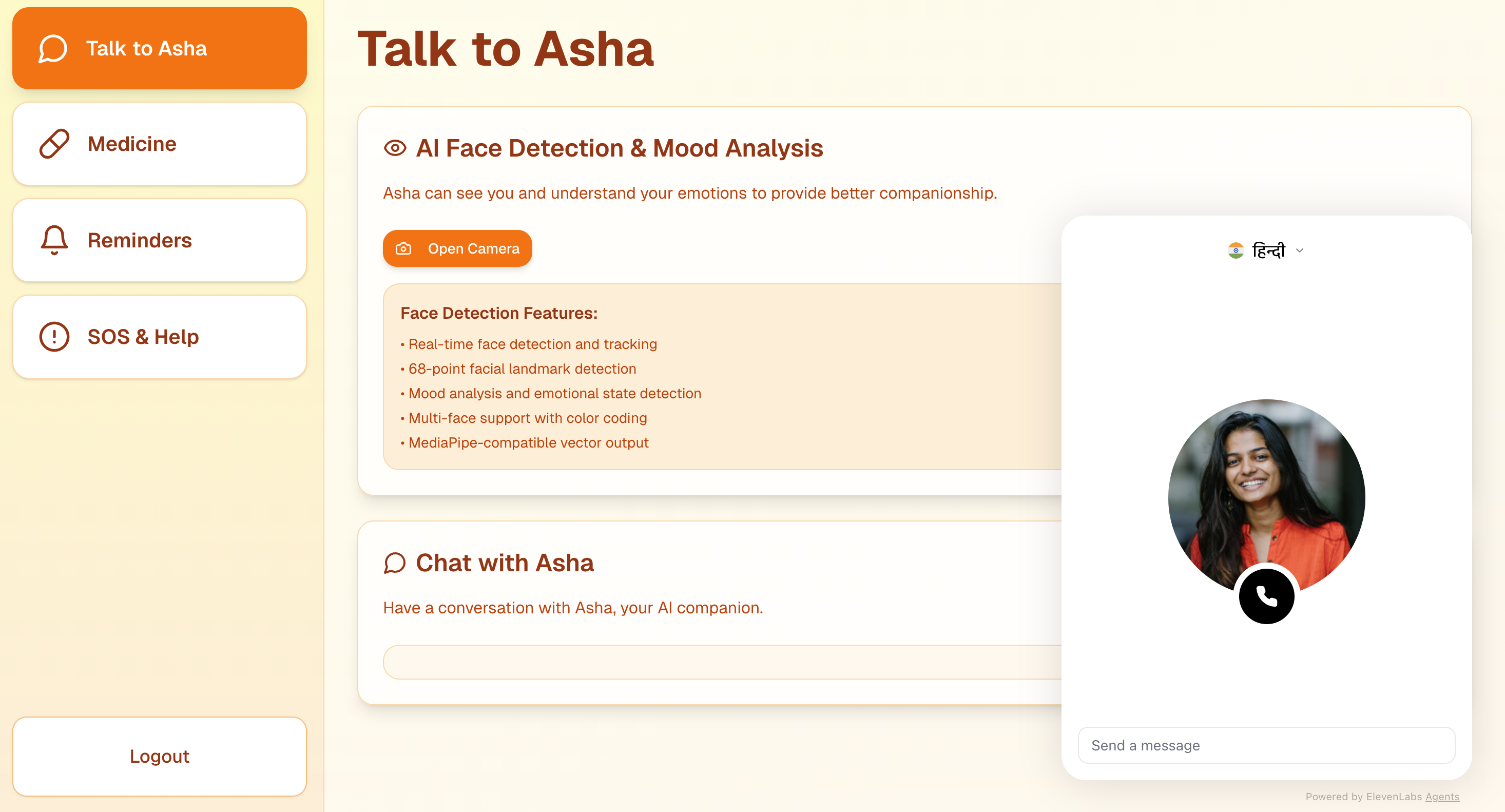
Task: Expand the language selector chevron
Action: (x=1299, y=250)
